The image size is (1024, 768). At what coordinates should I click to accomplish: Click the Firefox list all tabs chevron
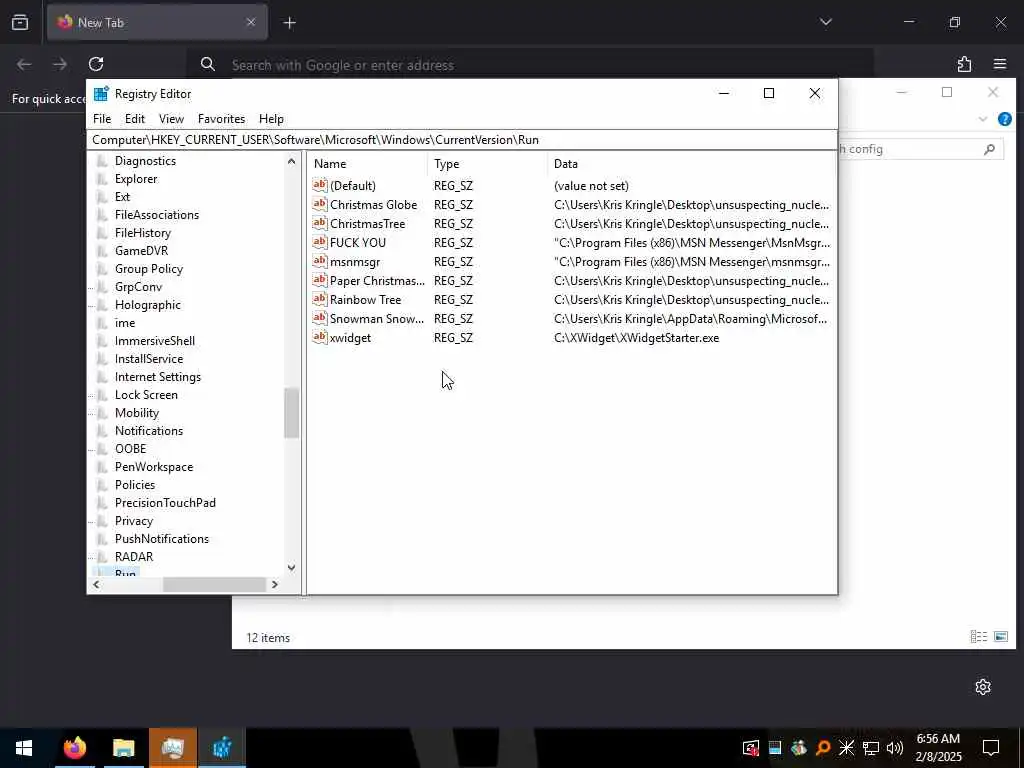click(825, 22)
